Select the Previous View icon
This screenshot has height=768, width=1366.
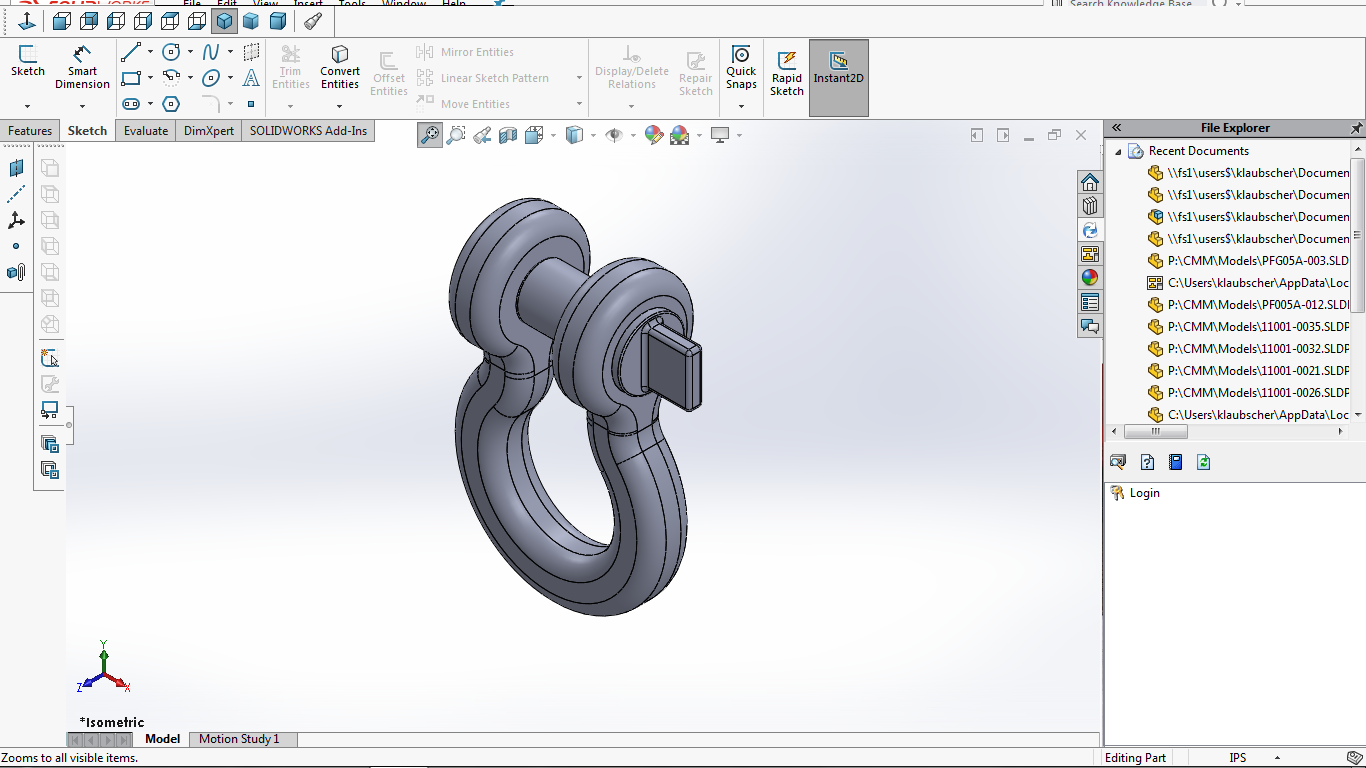(x=481, y=134)
